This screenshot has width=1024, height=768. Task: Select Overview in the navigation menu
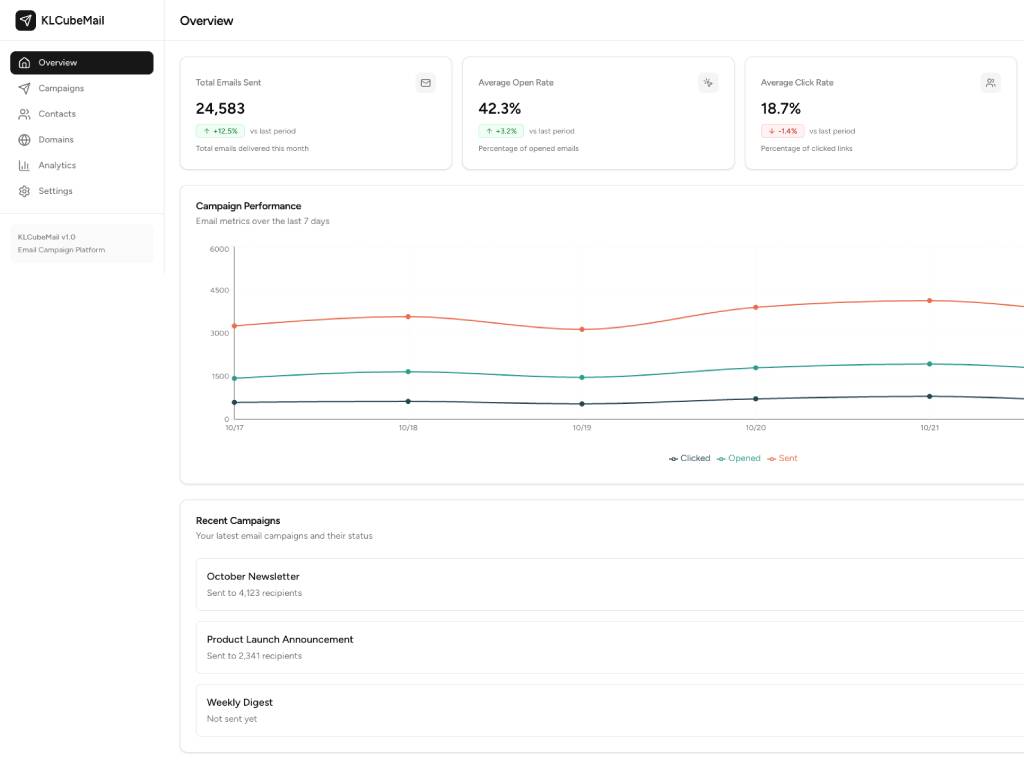[x=57, y=62]
